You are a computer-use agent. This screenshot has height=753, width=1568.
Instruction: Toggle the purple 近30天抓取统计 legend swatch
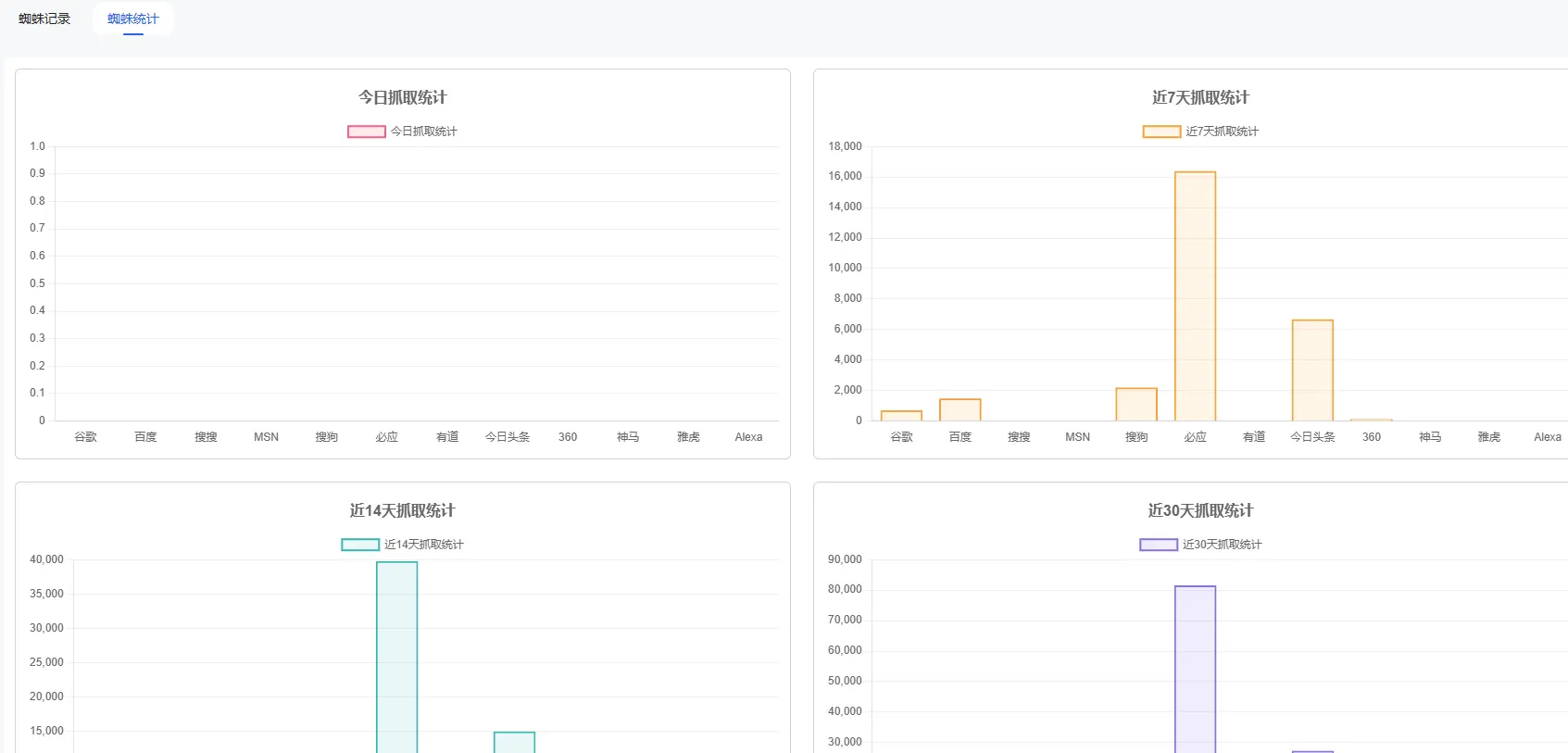tap(1159, 545)
